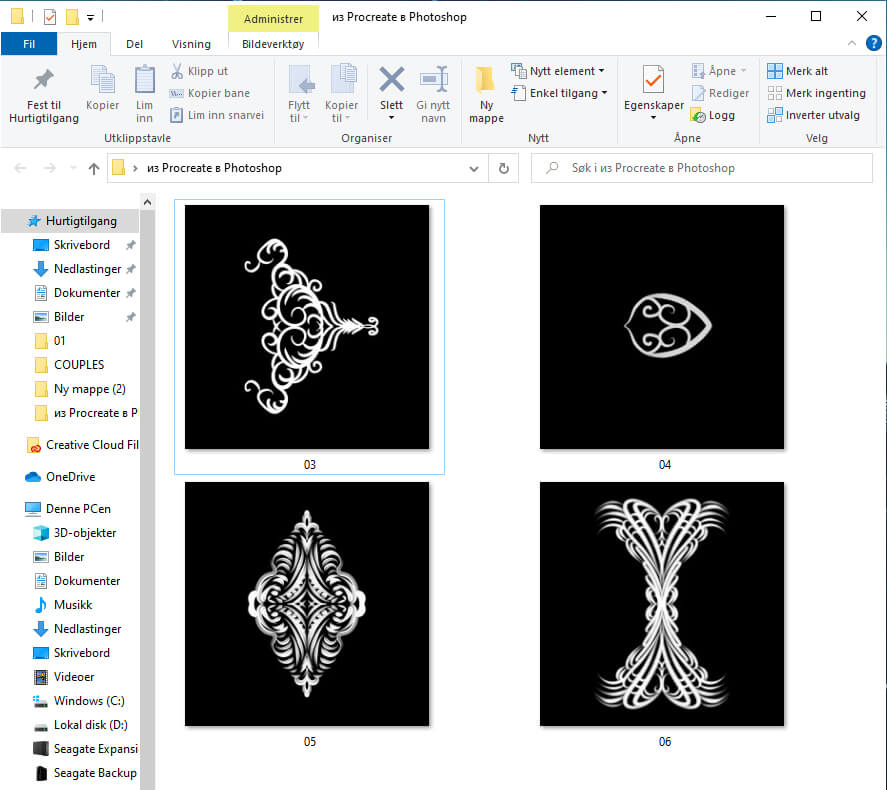Image resolution: width=887 pixels, height=790 pixels.
Task: Open the address bar history dropdown arrow
Action: click(473, 168)
